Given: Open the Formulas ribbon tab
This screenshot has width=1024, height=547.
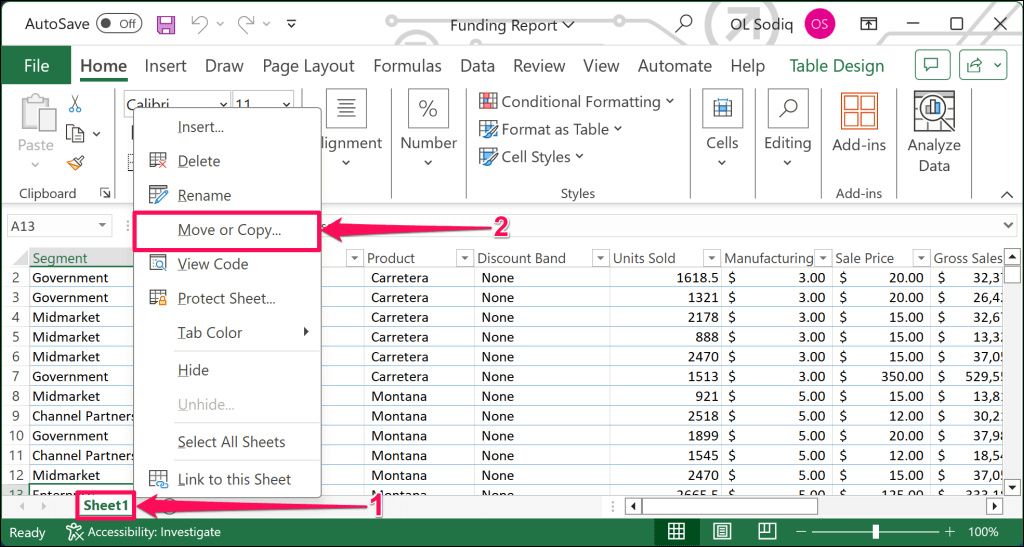Looking at the screenshot, I should (407, 66).
